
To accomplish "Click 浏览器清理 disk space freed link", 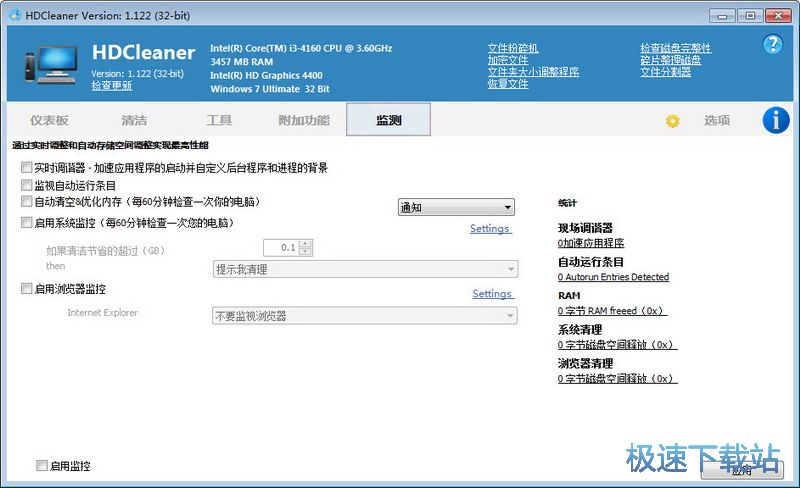I will [617, 378].
